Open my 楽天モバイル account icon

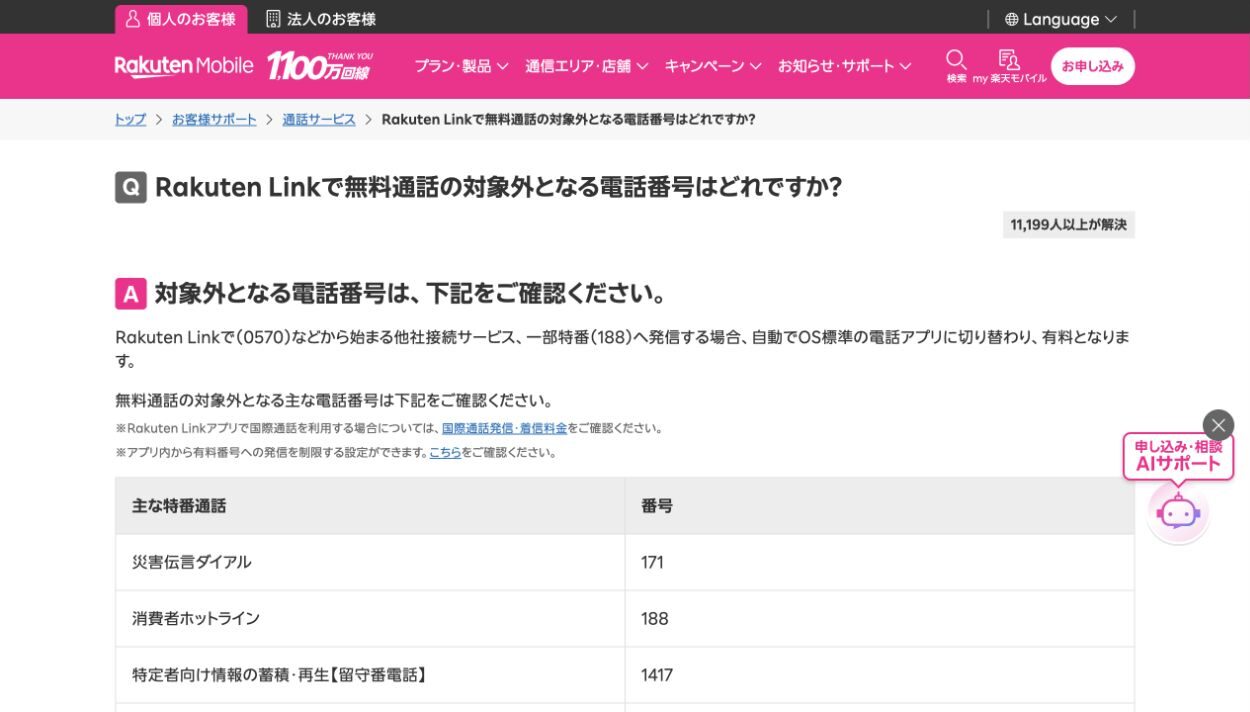point(1009,66)
